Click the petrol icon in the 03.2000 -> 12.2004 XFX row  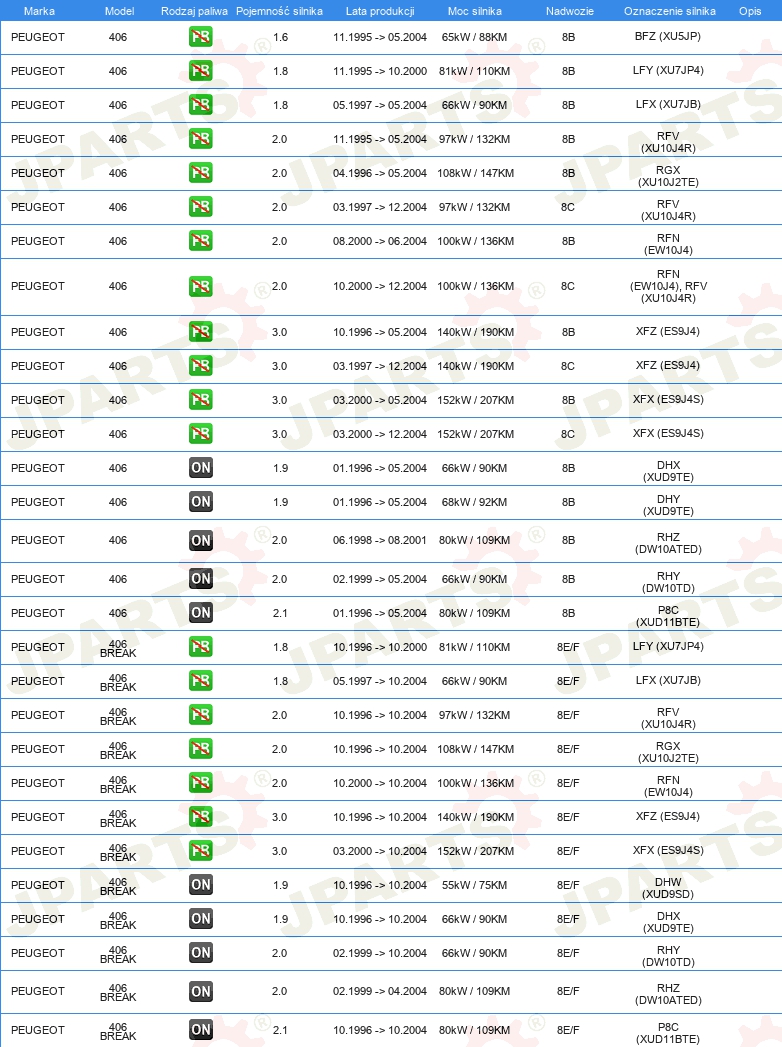[x=200, y=434]
